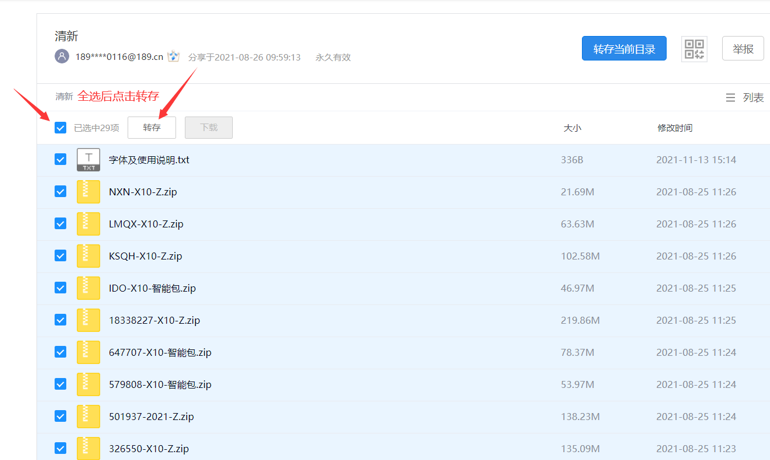
Task: Sort files by 修改时间 column header
Action: (674, 128)
